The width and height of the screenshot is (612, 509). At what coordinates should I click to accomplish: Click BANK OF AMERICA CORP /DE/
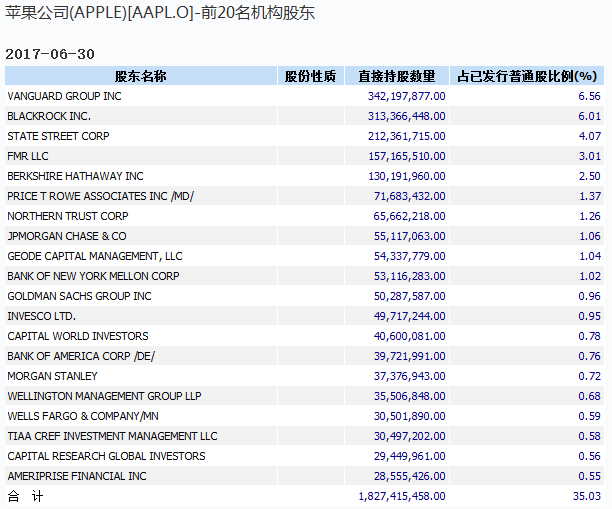point(81,356)
